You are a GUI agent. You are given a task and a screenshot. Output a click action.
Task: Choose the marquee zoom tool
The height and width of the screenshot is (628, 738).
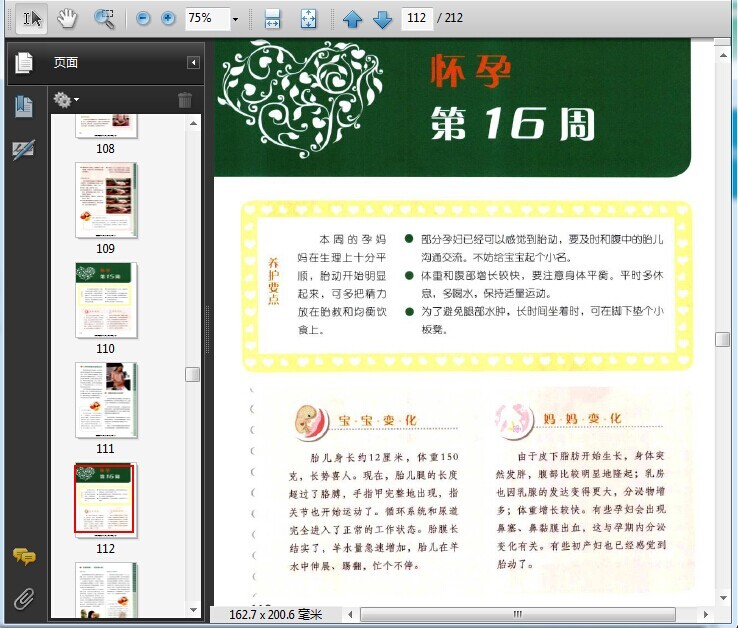[104, 18]
